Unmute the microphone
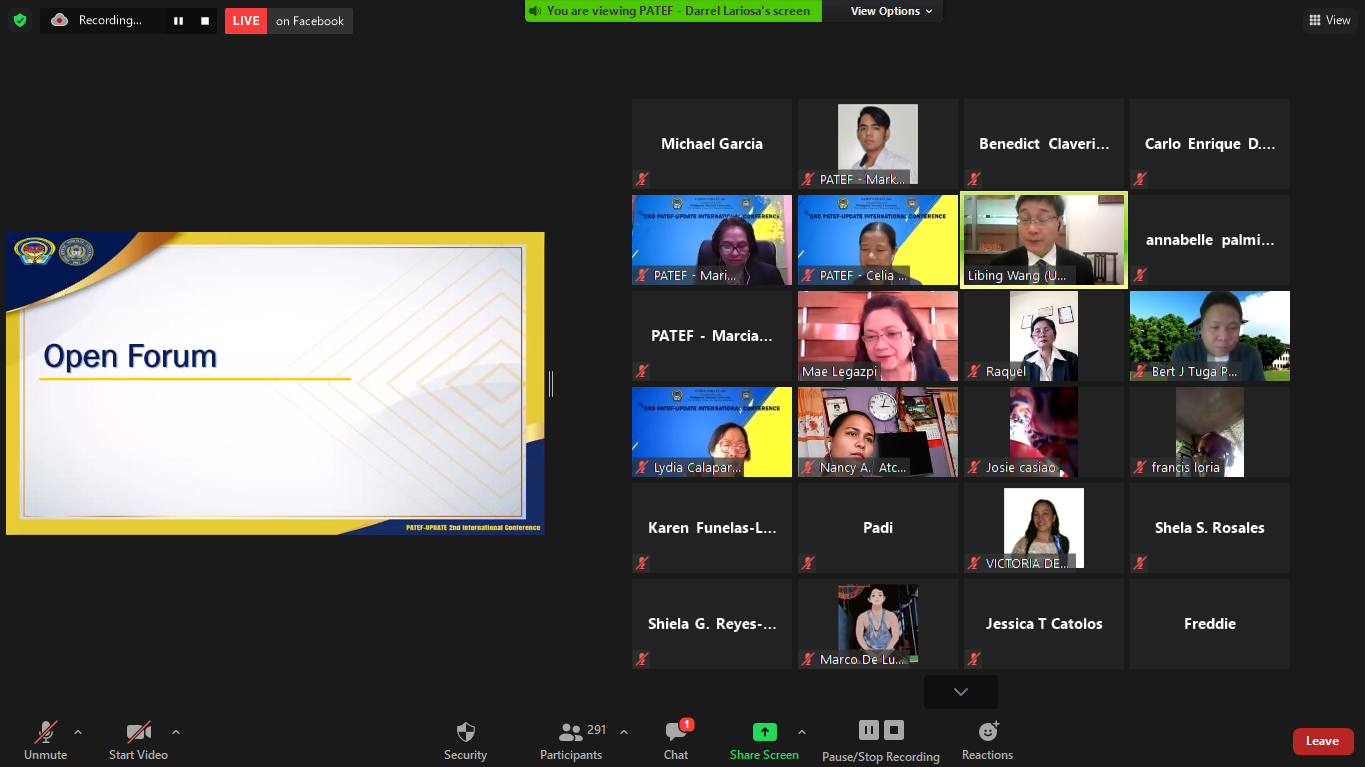 pyautogui.click(x=46, y=741)
